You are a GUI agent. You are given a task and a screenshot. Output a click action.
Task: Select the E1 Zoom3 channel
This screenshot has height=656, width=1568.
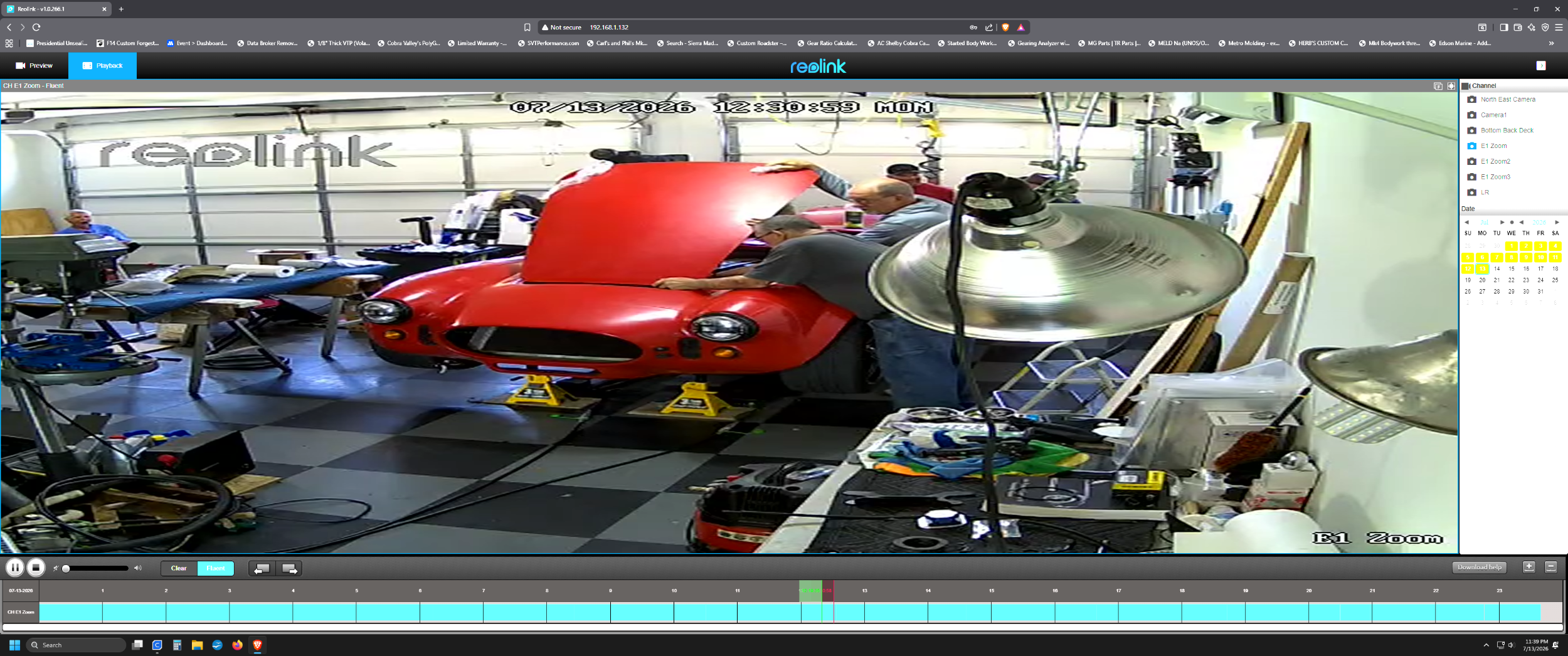[1489, 177]
